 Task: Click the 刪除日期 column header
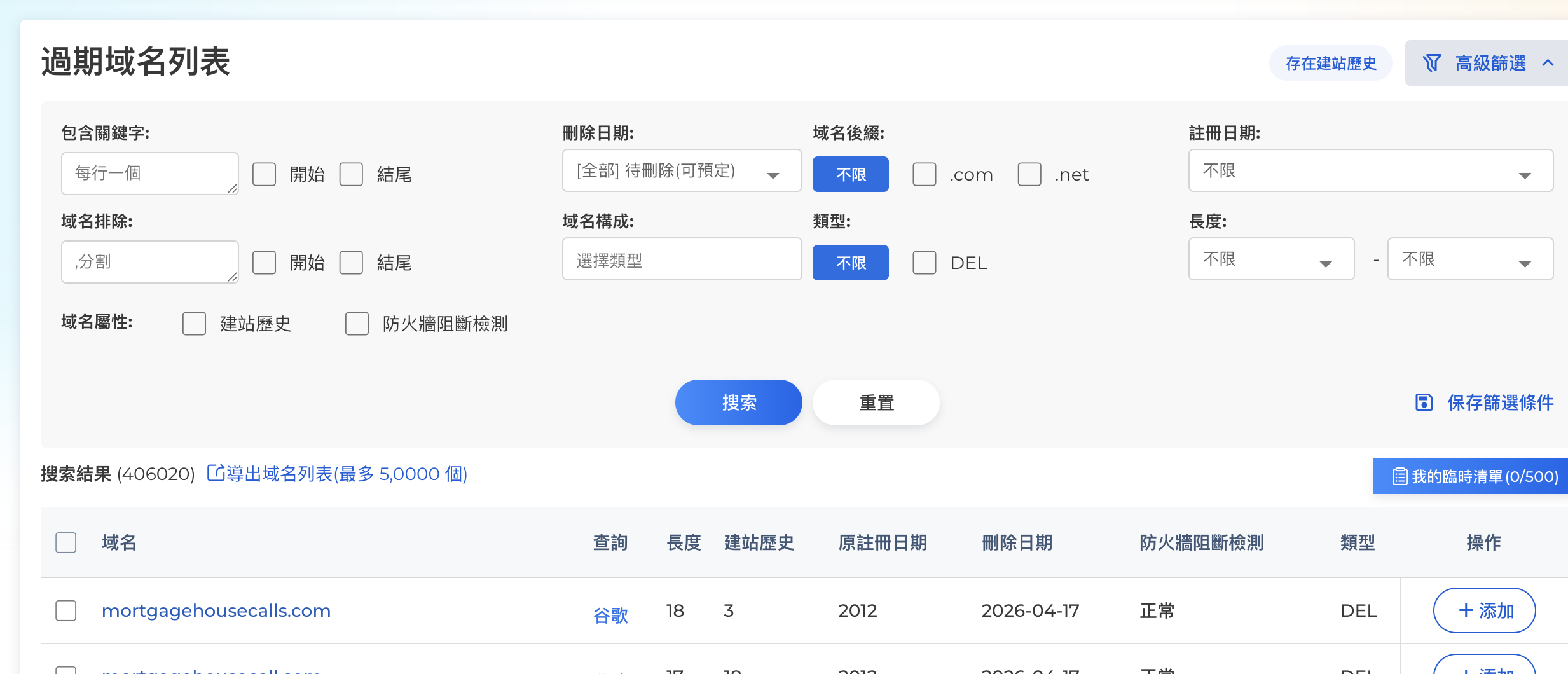point(1017,542)
